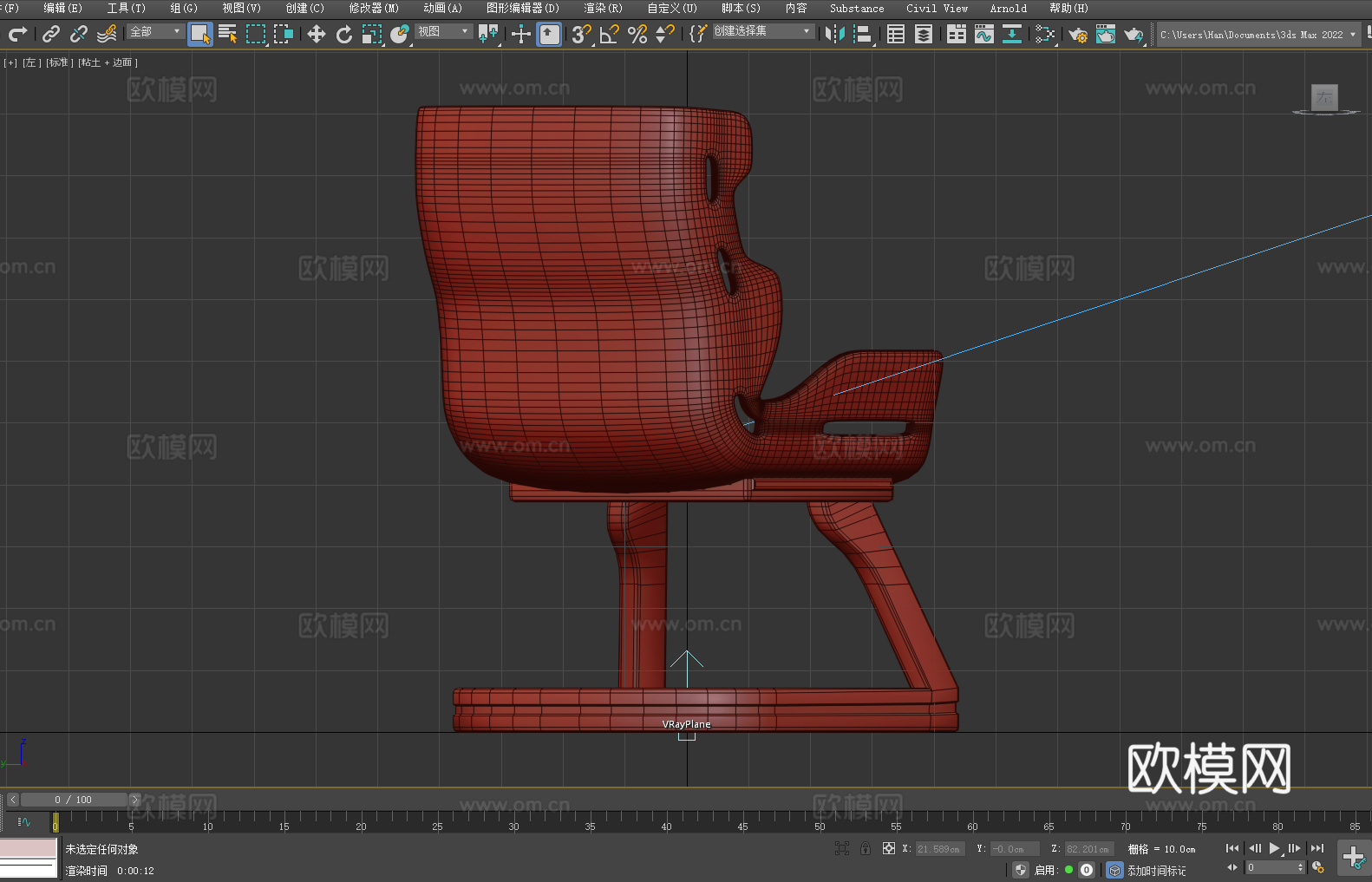Image resolution: width=1372 pixels, height=882 pixels.
Task: Click the ViewCube 左 face
Action: point(1324,97)
